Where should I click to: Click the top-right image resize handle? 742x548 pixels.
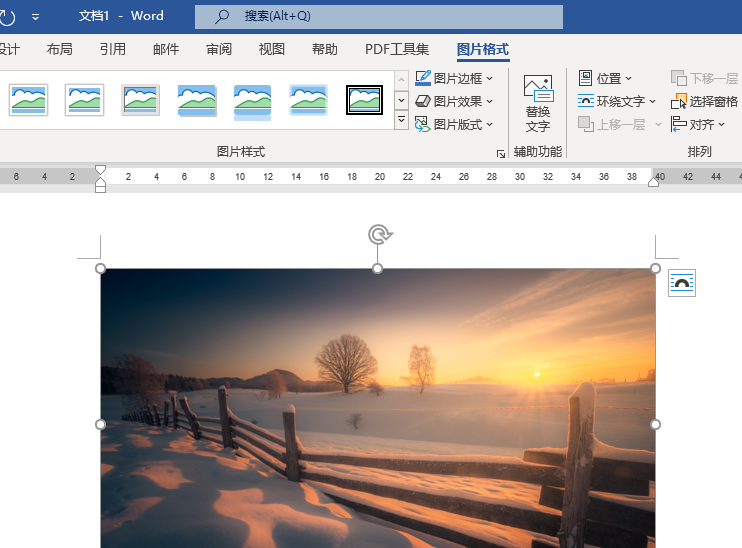click(655, 268)
